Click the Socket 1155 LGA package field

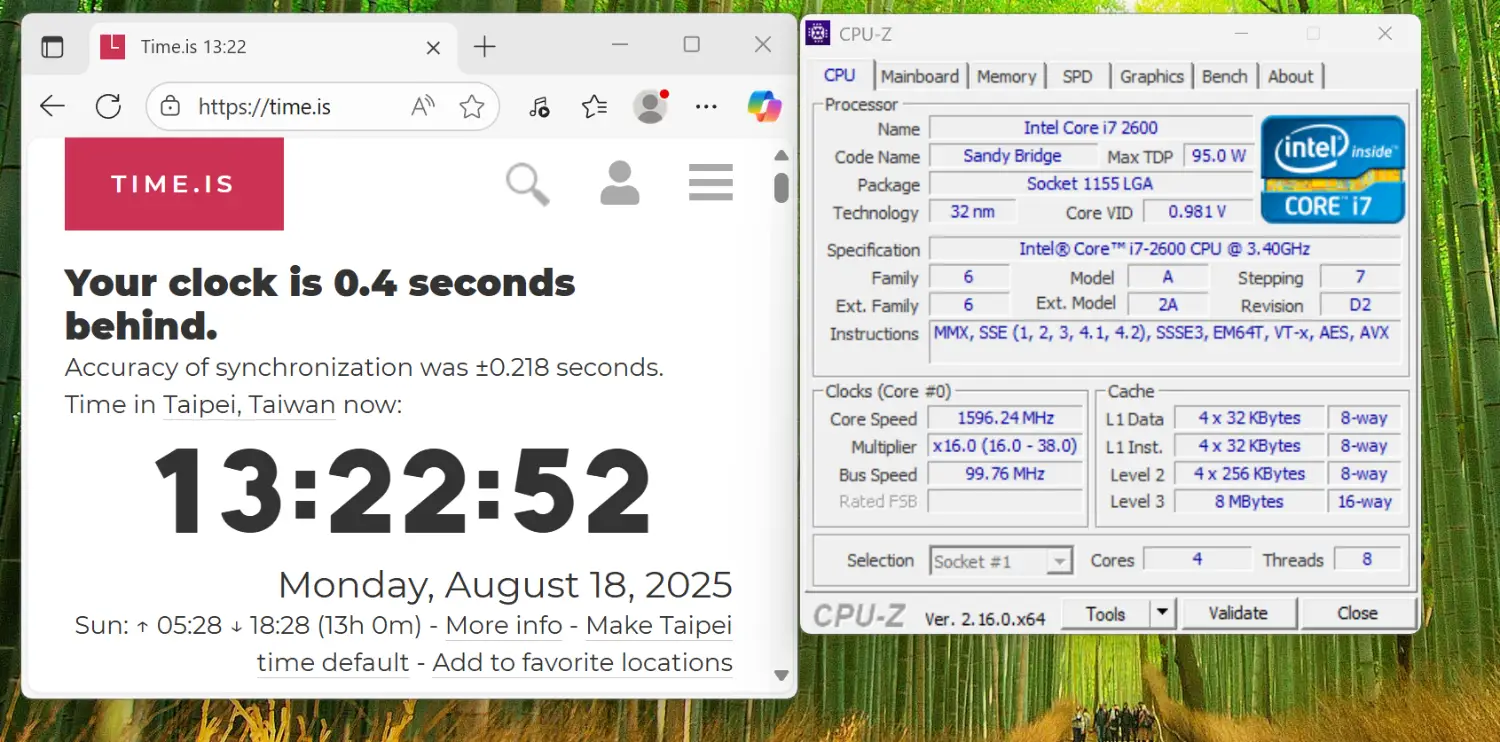pos(1090,184)
